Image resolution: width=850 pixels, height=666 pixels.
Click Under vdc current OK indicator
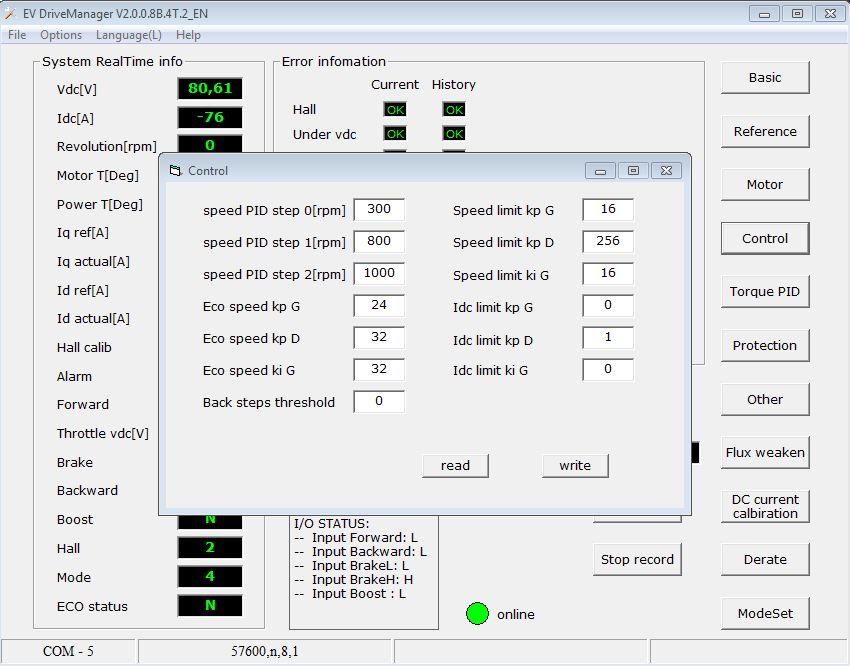click(x=395, y=133)
